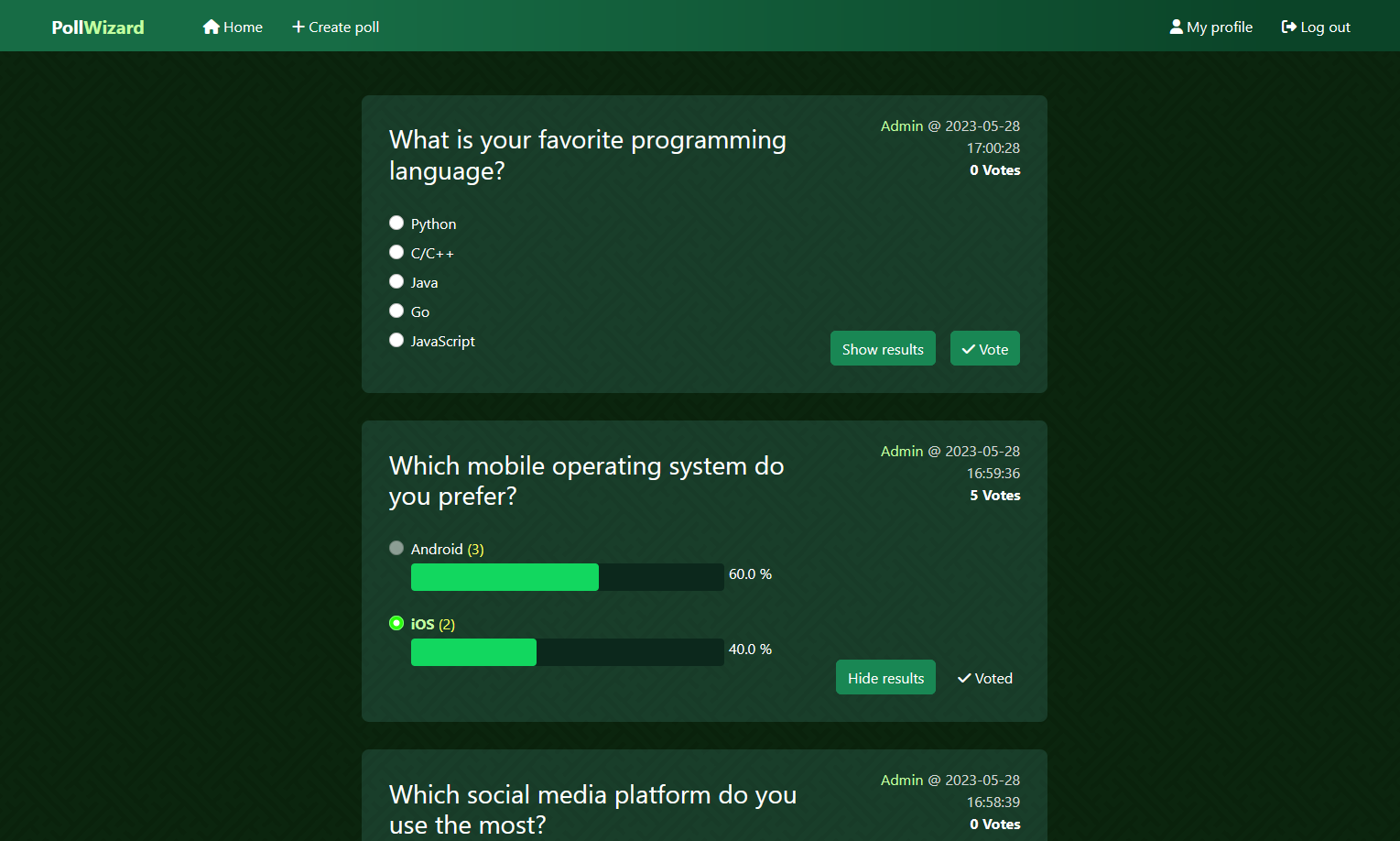This screenshot has width=1400, height=841.
Task: Click the Log out arrow icon
Action: click(1289, 27)
